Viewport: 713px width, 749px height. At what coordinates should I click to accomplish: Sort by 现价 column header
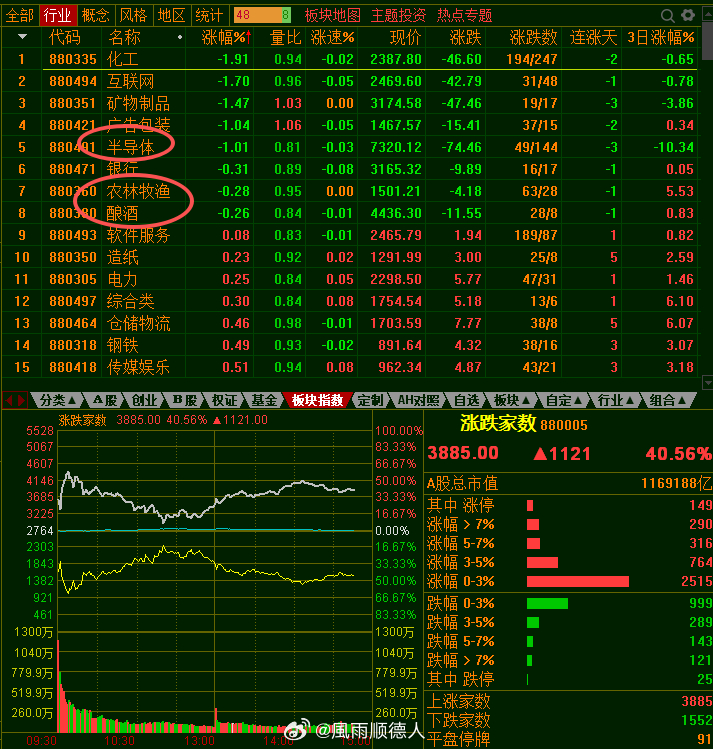pos(405,37)
